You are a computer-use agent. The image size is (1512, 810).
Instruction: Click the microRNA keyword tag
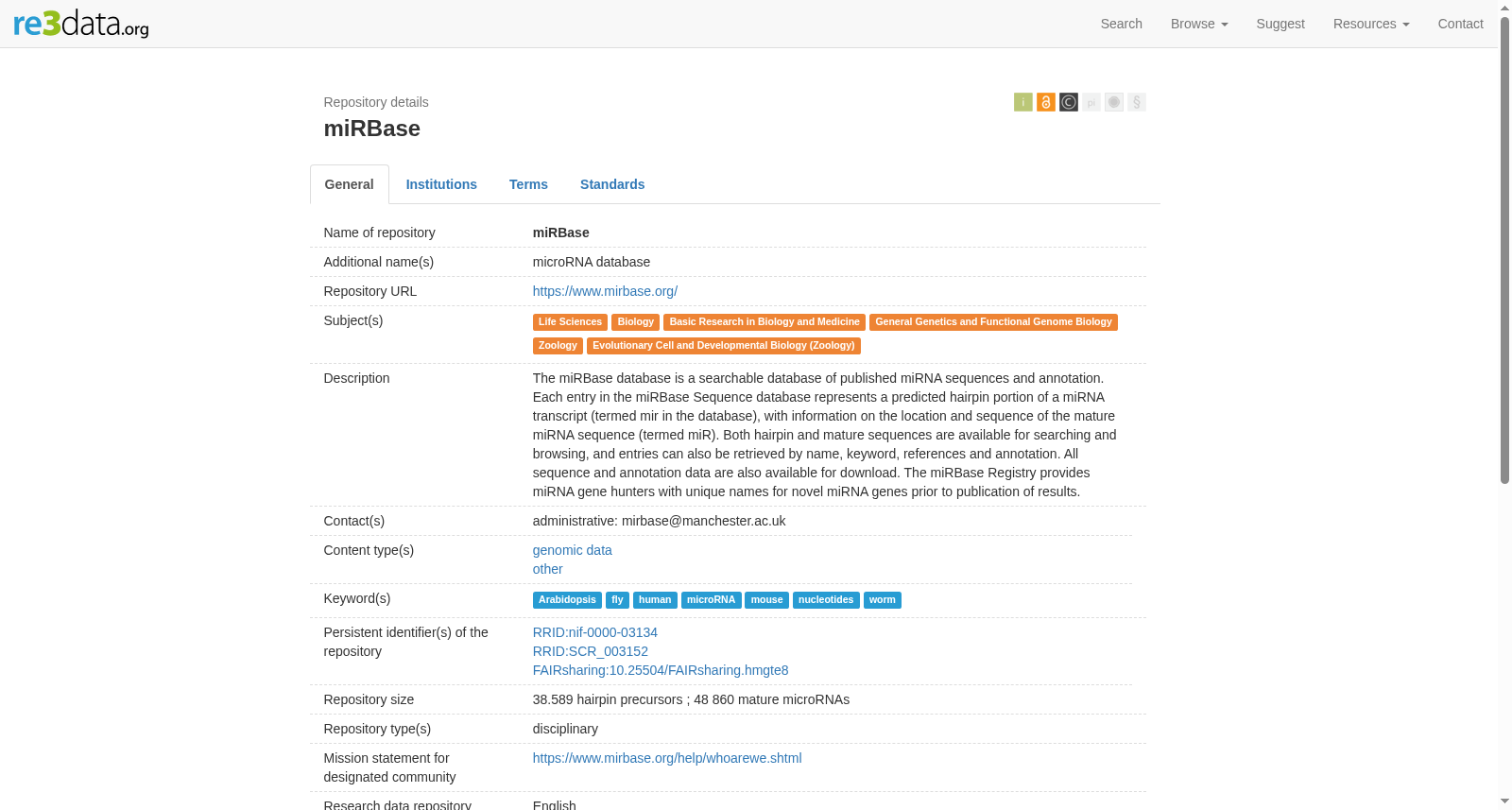coord(711,600)
